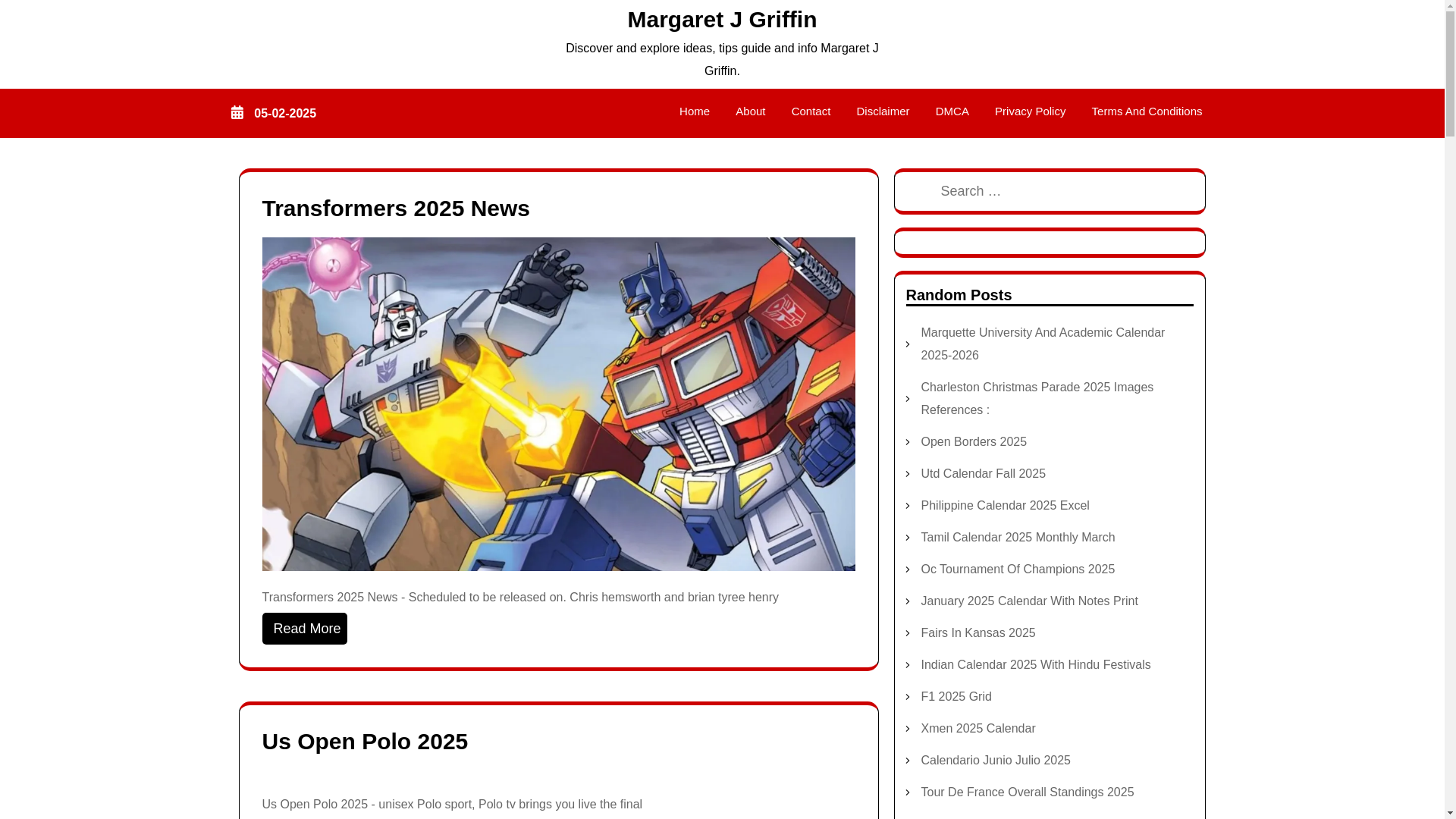
Task: Open Calendario Junio Julio 2025 link
Action: coord(995,761)
